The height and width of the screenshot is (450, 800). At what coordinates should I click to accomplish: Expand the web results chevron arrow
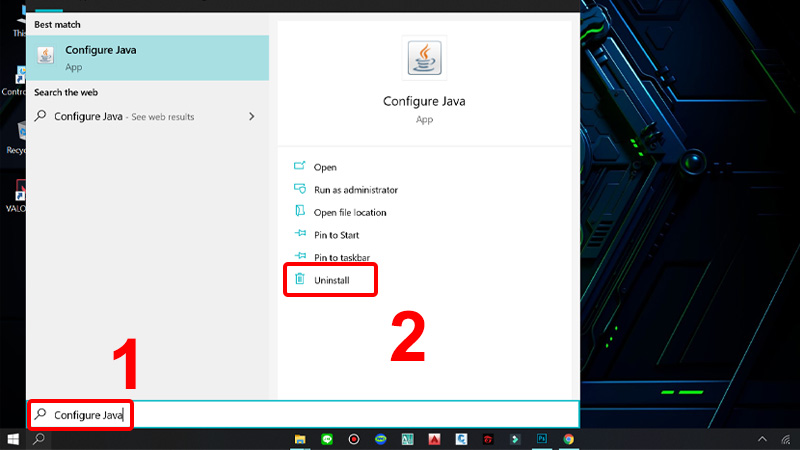[x=252, y=116]
